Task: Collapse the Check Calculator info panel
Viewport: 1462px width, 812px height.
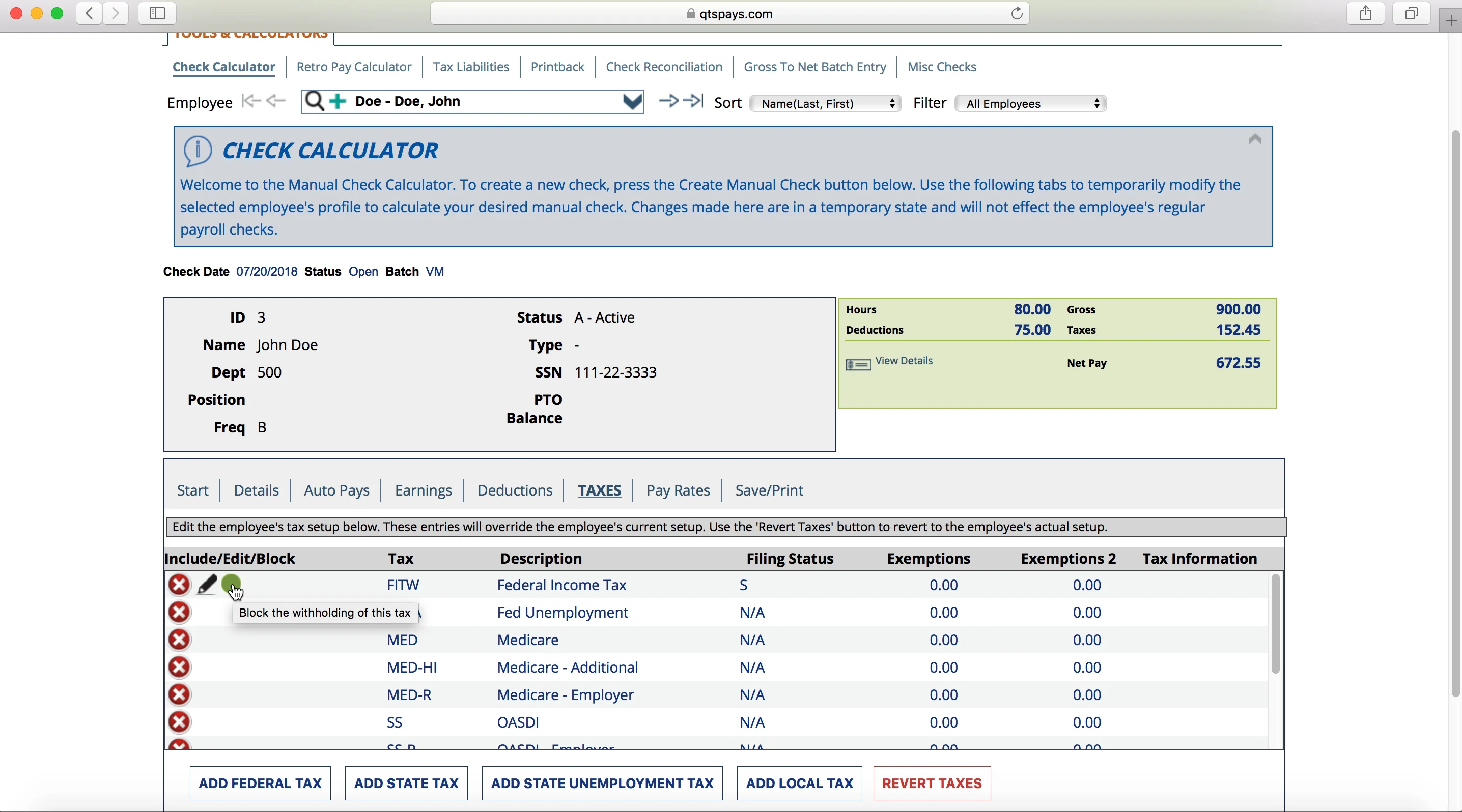Action: pyautogui.click(x=1254, y=139)
